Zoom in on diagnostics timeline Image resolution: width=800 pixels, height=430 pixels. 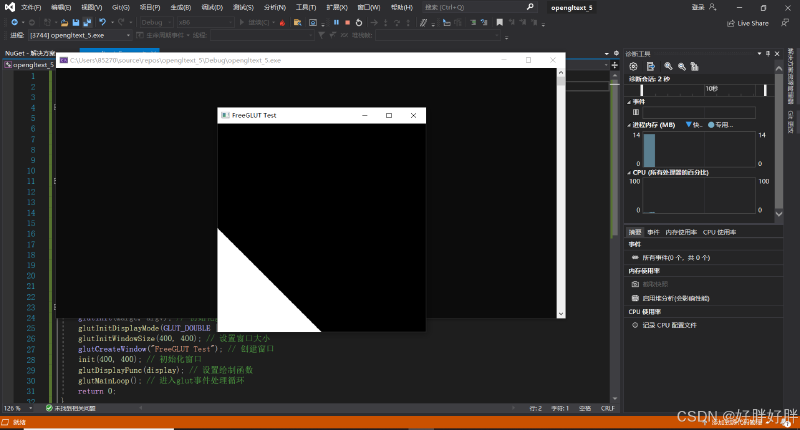click(668, 66)
